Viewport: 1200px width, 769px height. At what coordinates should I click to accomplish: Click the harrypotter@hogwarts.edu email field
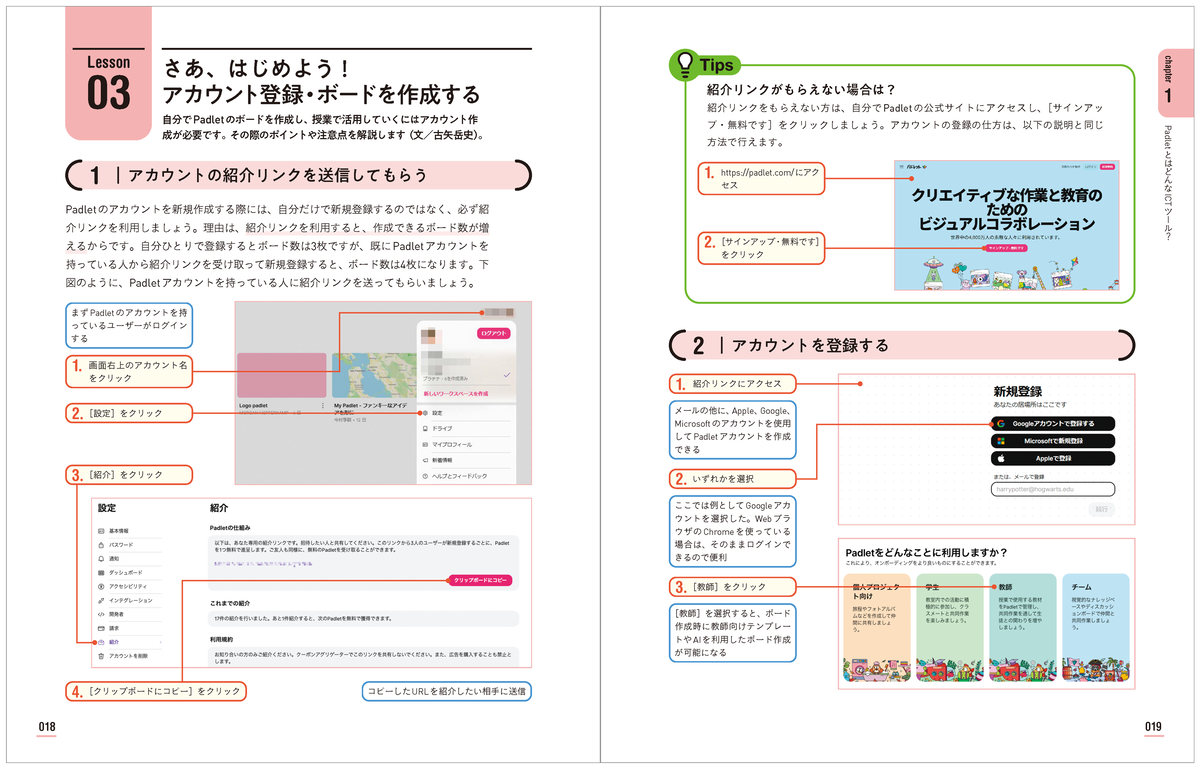tap(1053, 489)
